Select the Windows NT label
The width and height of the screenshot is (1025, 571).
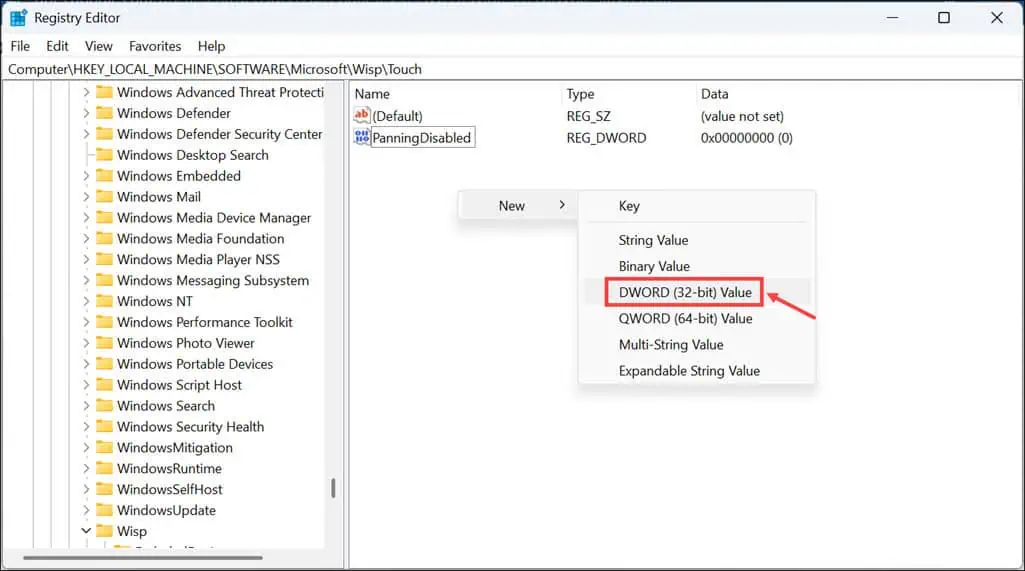pyautogui.click(x=155, y=302)
